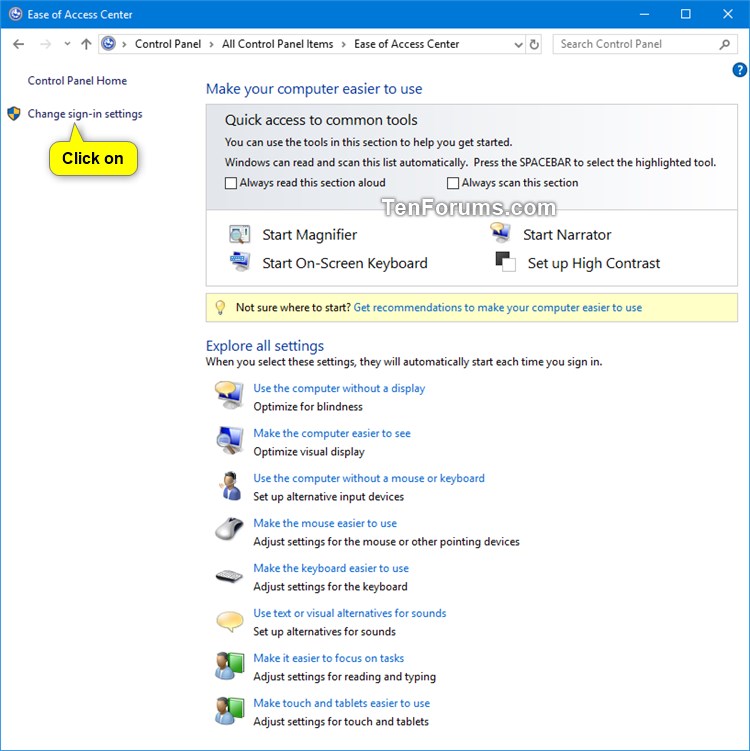This screenshot has height=751, width=750.
Task: Click 'Set up alternatives for sounds' text
Action: click(324, 632)
